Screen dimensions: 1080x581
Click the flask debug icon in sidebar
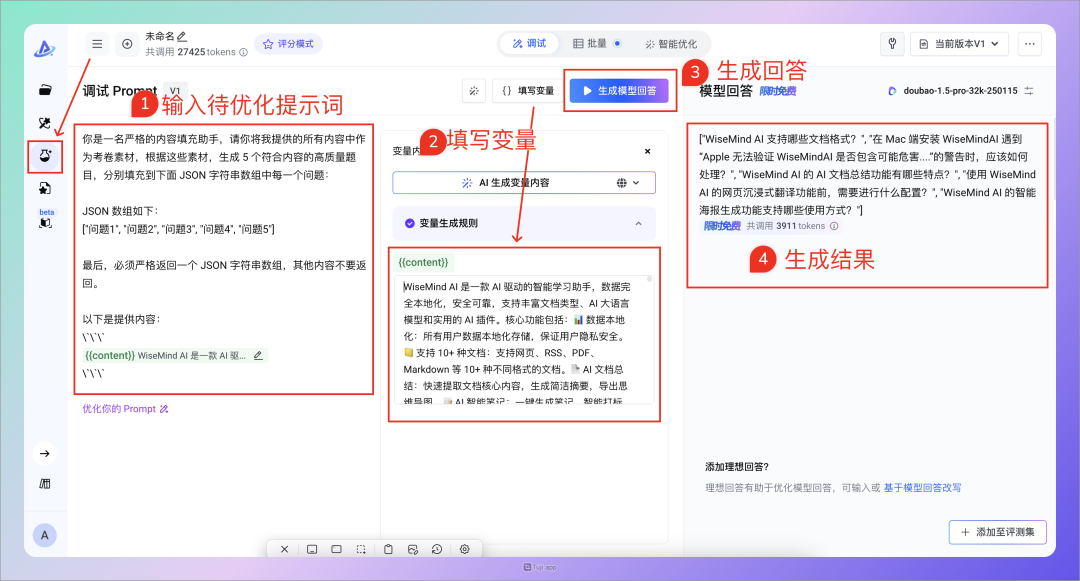coord(45,155)
